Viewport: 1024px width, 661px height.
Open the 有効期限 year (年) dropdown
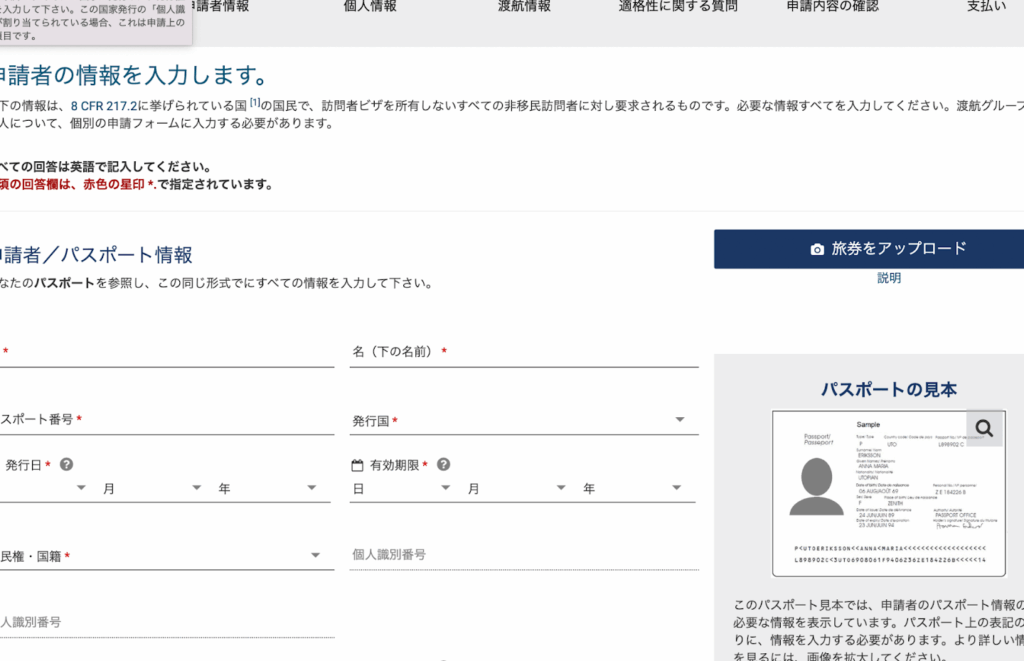632,489
